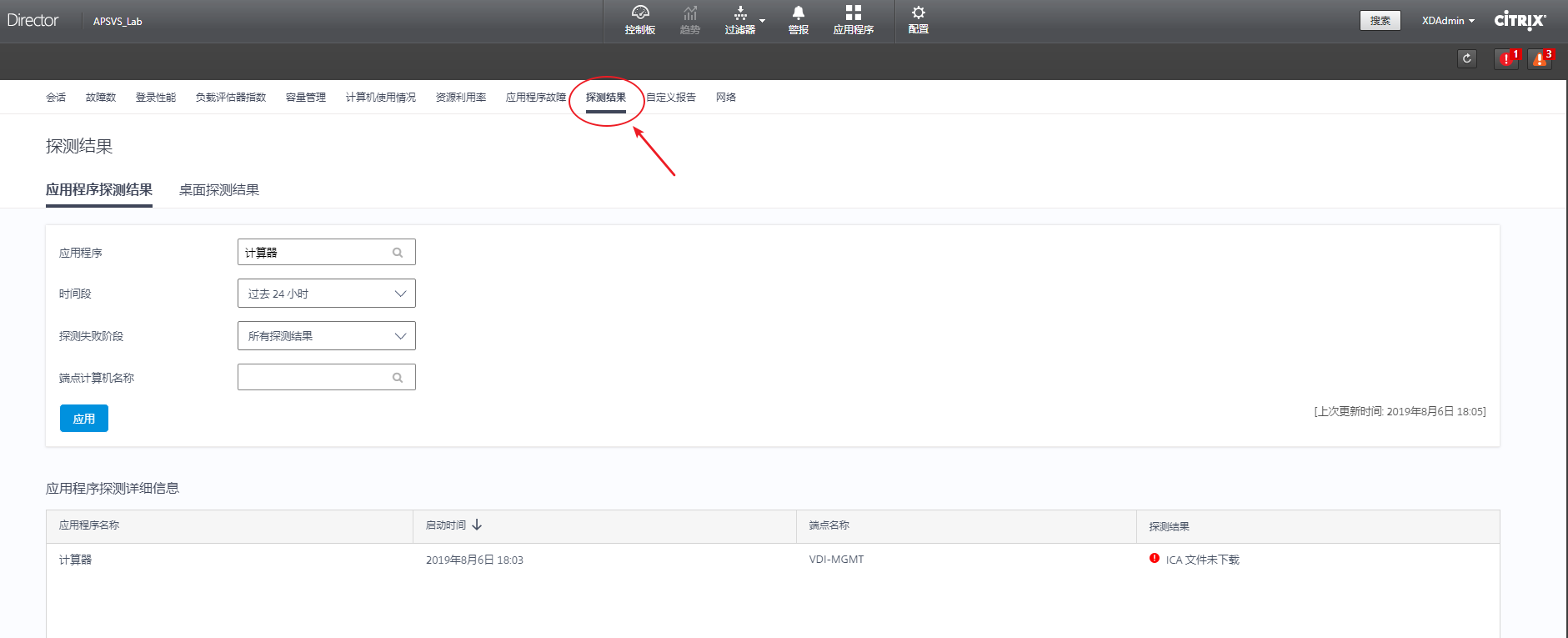Open the orange warning alerts badge
Screen dimensions: 1568x638
tap(1540, 59)
